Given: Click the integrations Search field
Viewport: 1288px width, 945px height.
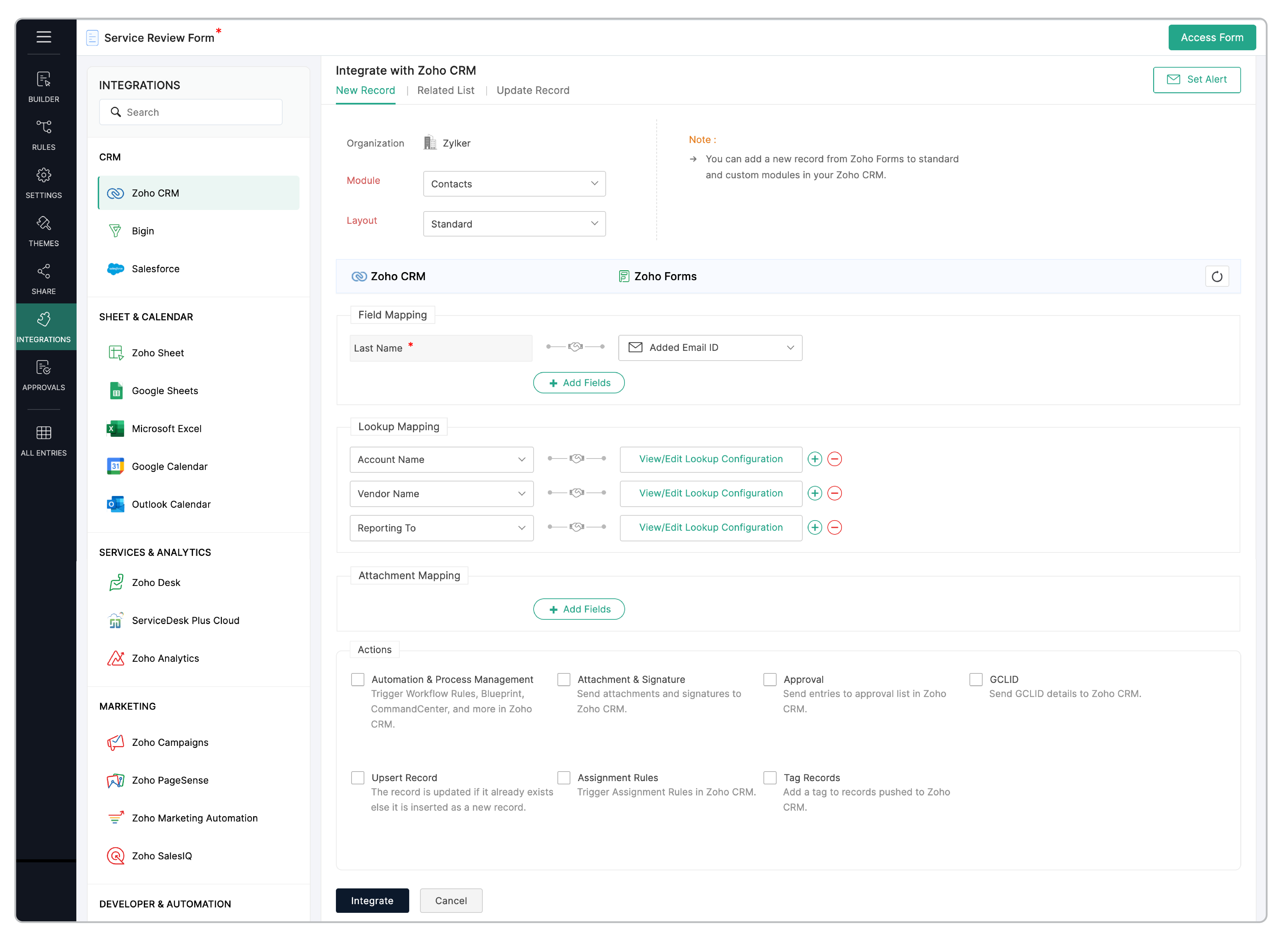Looking at the screenshot, I should click(191, 112).
